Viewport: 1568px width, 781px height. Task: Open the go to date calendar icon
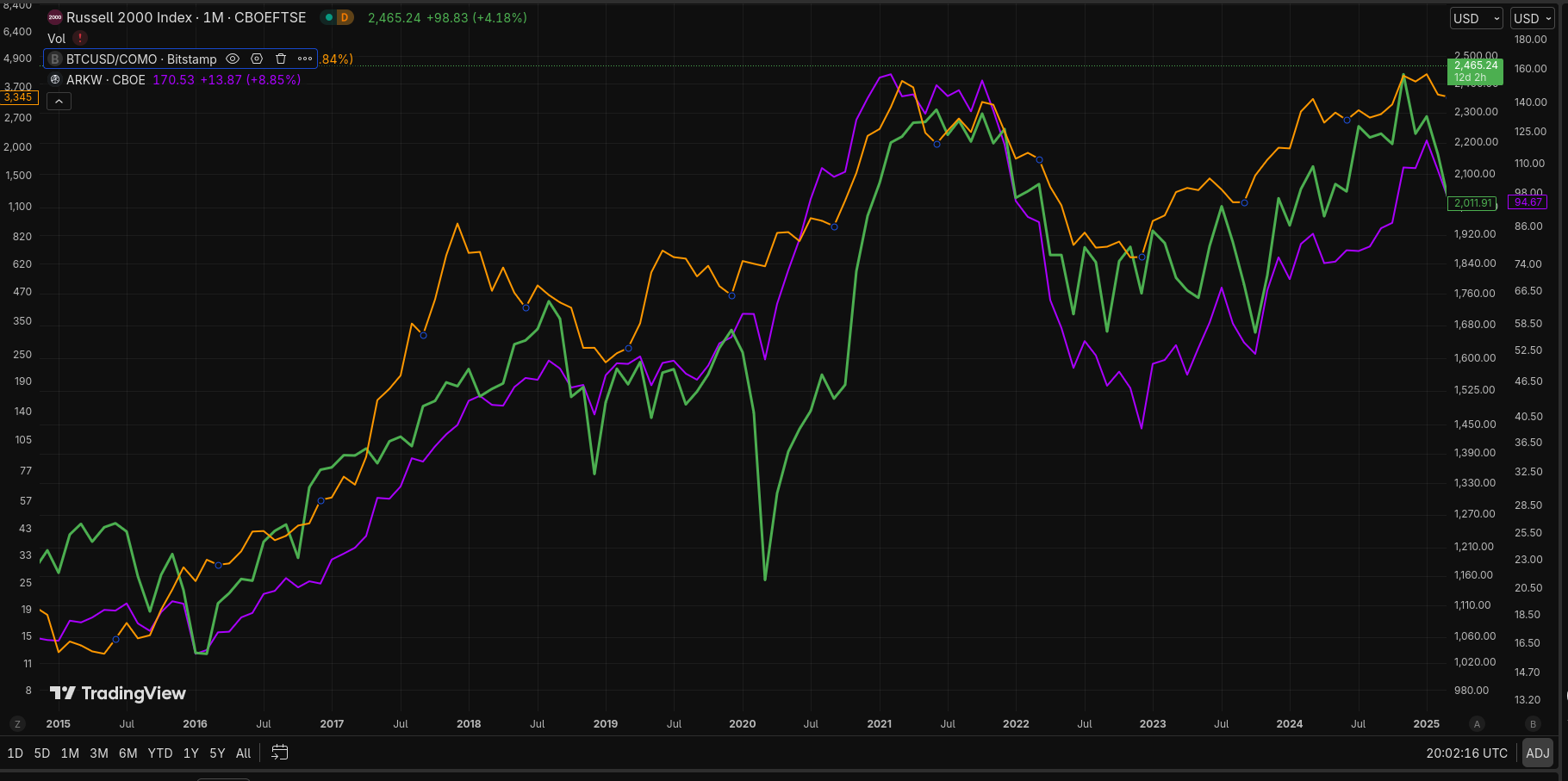[279, 753]
